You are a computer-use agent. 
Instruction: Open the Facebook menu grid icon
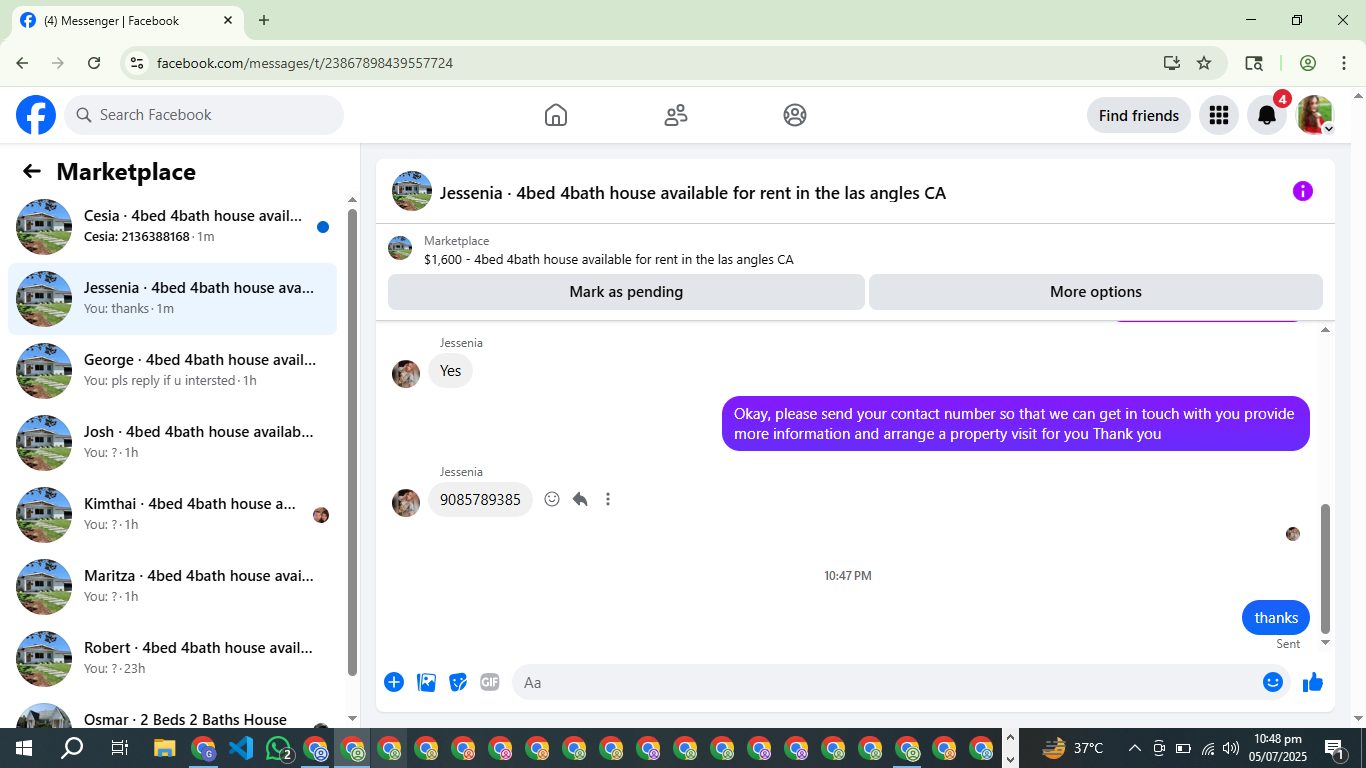1219,115
